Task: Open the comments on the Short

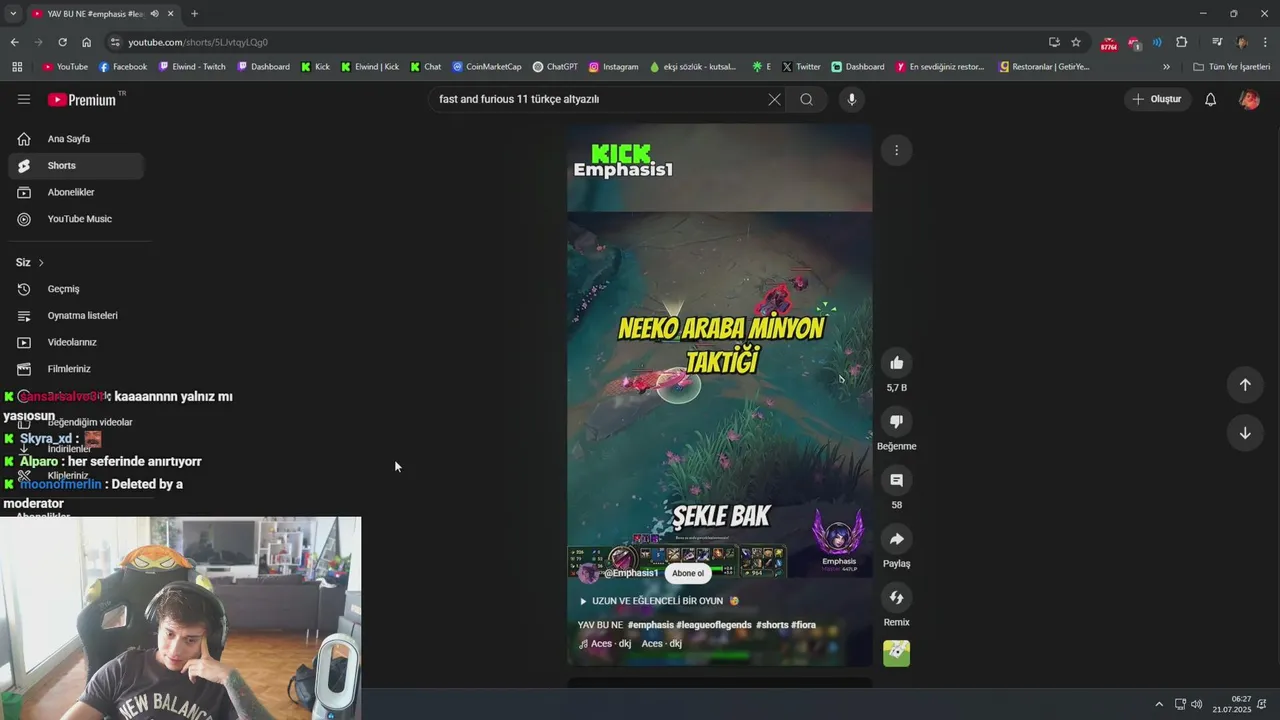Action: [x=896, y=480]
